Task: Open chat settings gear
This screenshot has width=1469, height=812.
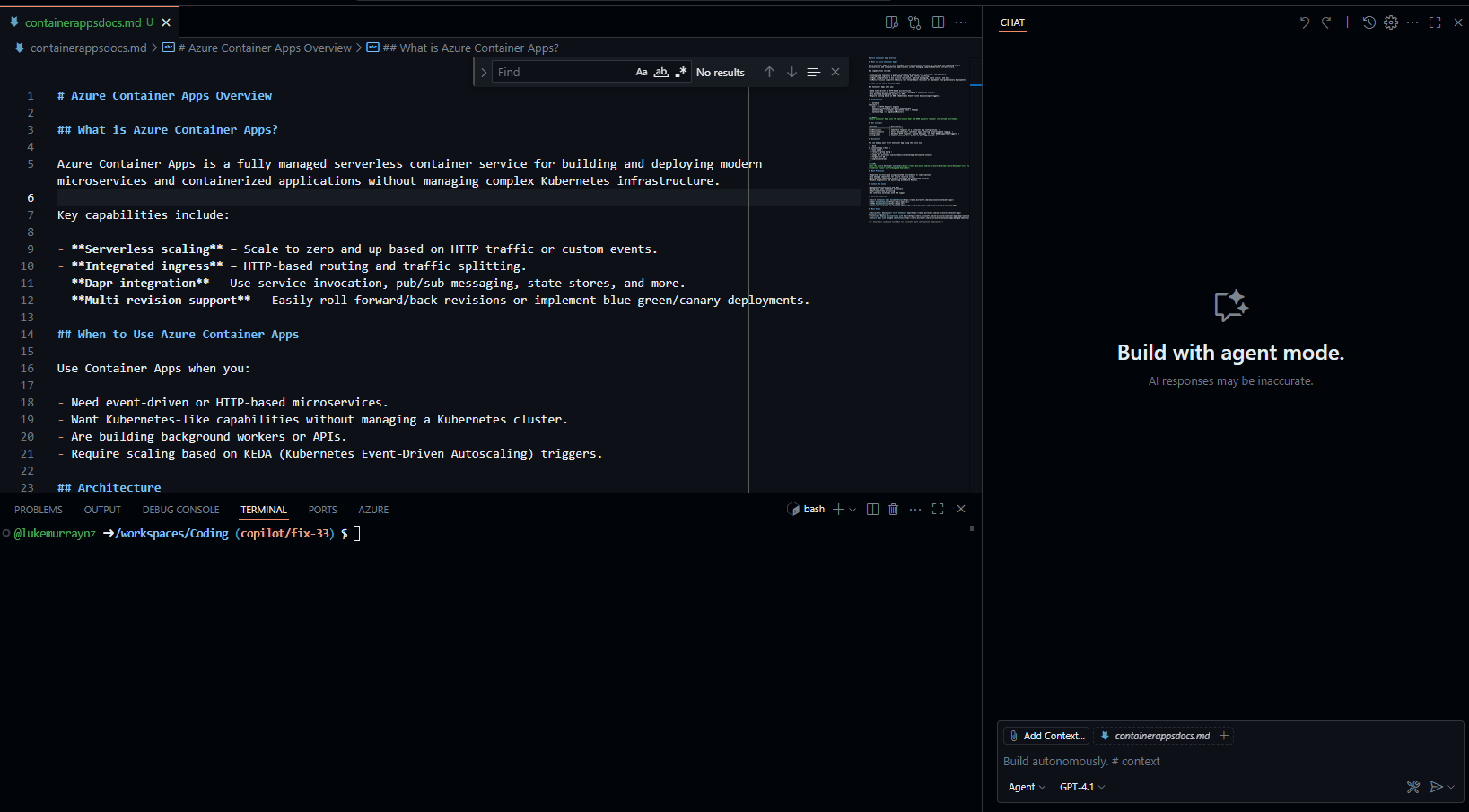Action: [1391, 22]
